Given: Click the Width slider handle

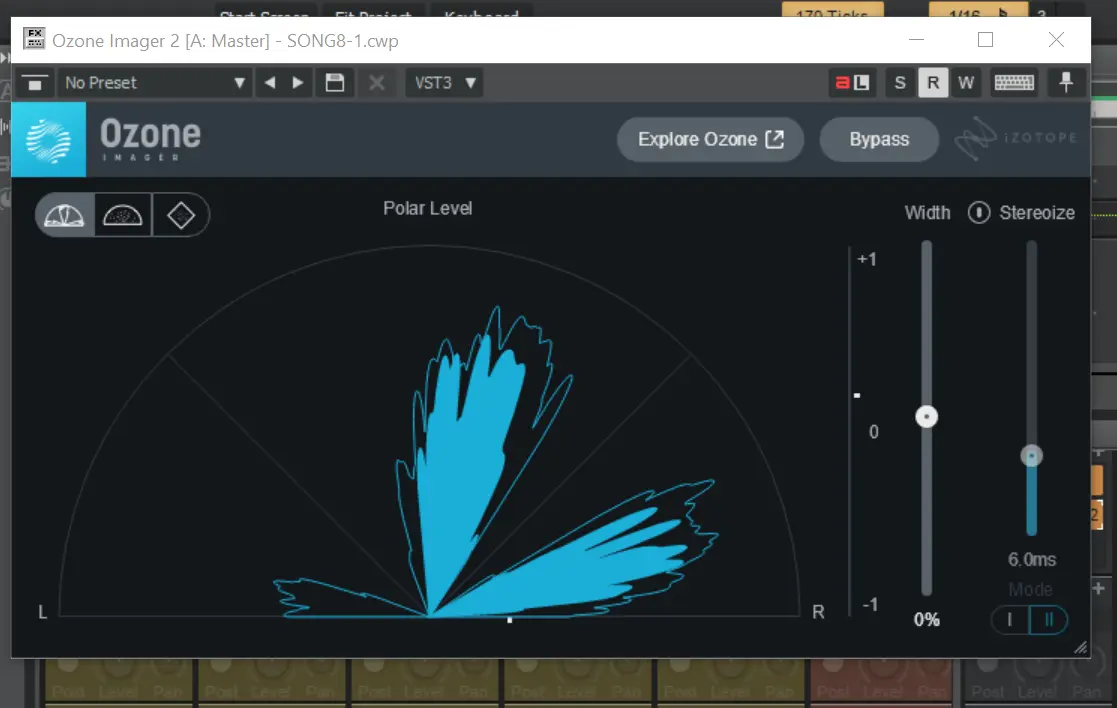Looking at the screenshot, I should point(927,416).
